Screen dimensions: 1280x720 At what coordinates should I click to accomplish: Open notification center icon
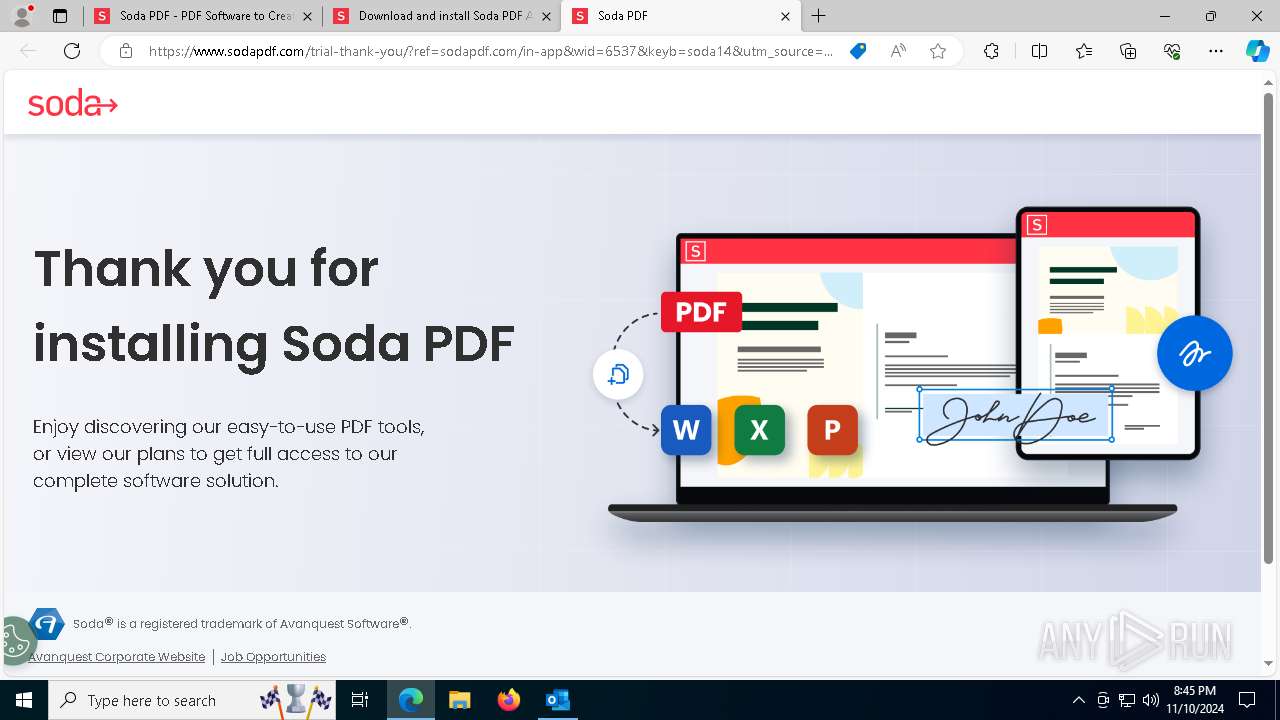1247,700
